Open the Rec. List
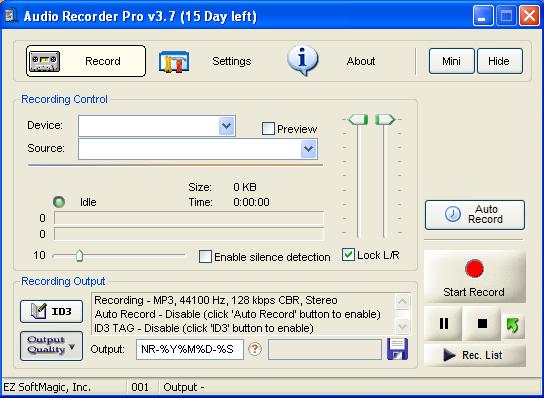The image size is (544, 398). [x=475, y=355]
